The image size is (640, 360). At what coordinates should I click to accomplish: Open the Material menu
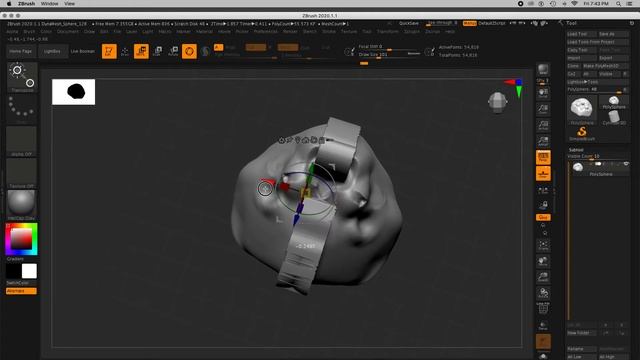click(x=204, y=31)
